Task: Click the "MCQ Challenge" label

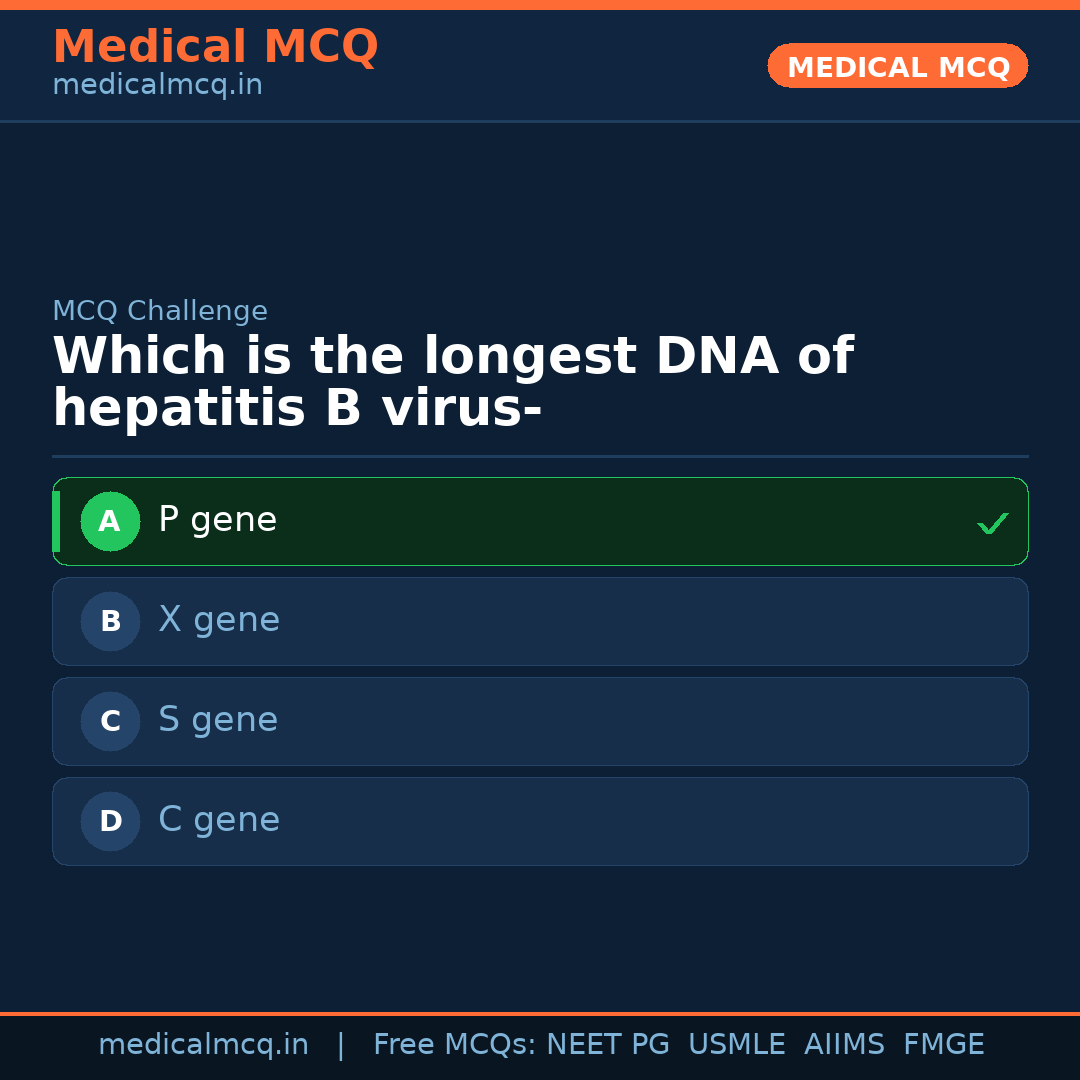Action: point(160,311)
